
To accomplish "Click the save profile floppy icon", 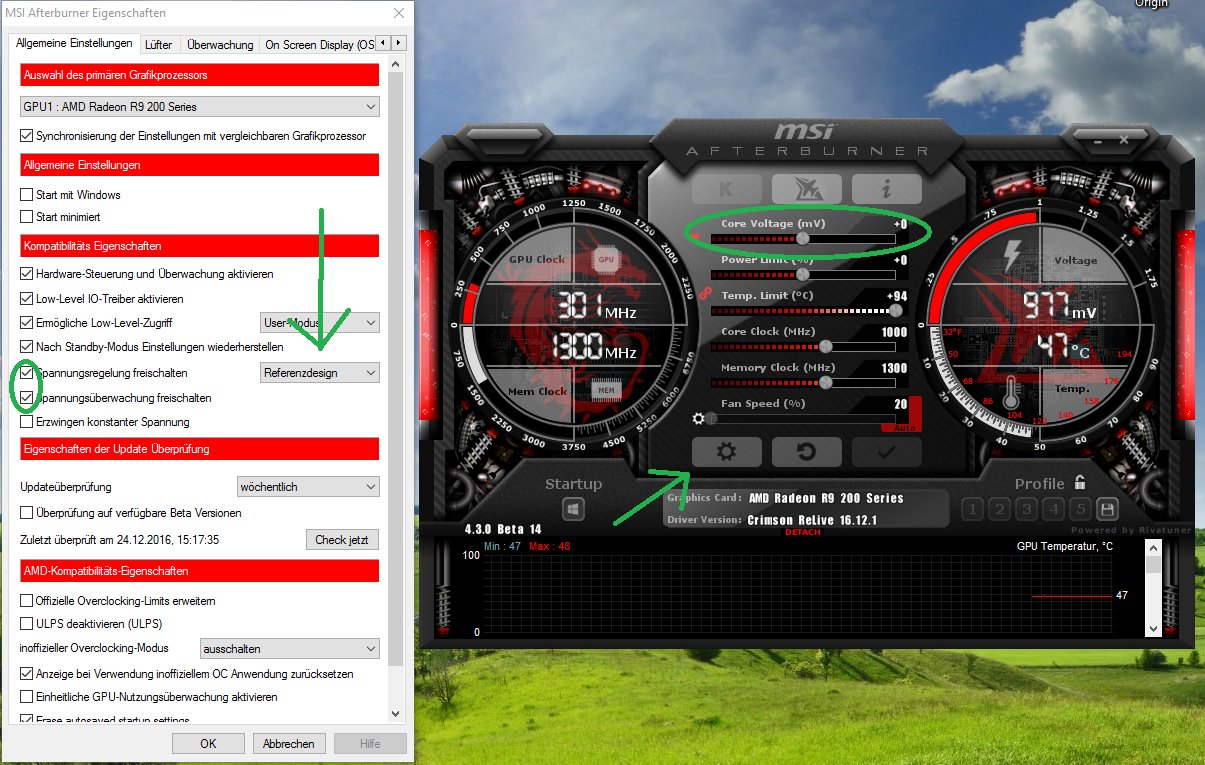I will pos(1107,509).
